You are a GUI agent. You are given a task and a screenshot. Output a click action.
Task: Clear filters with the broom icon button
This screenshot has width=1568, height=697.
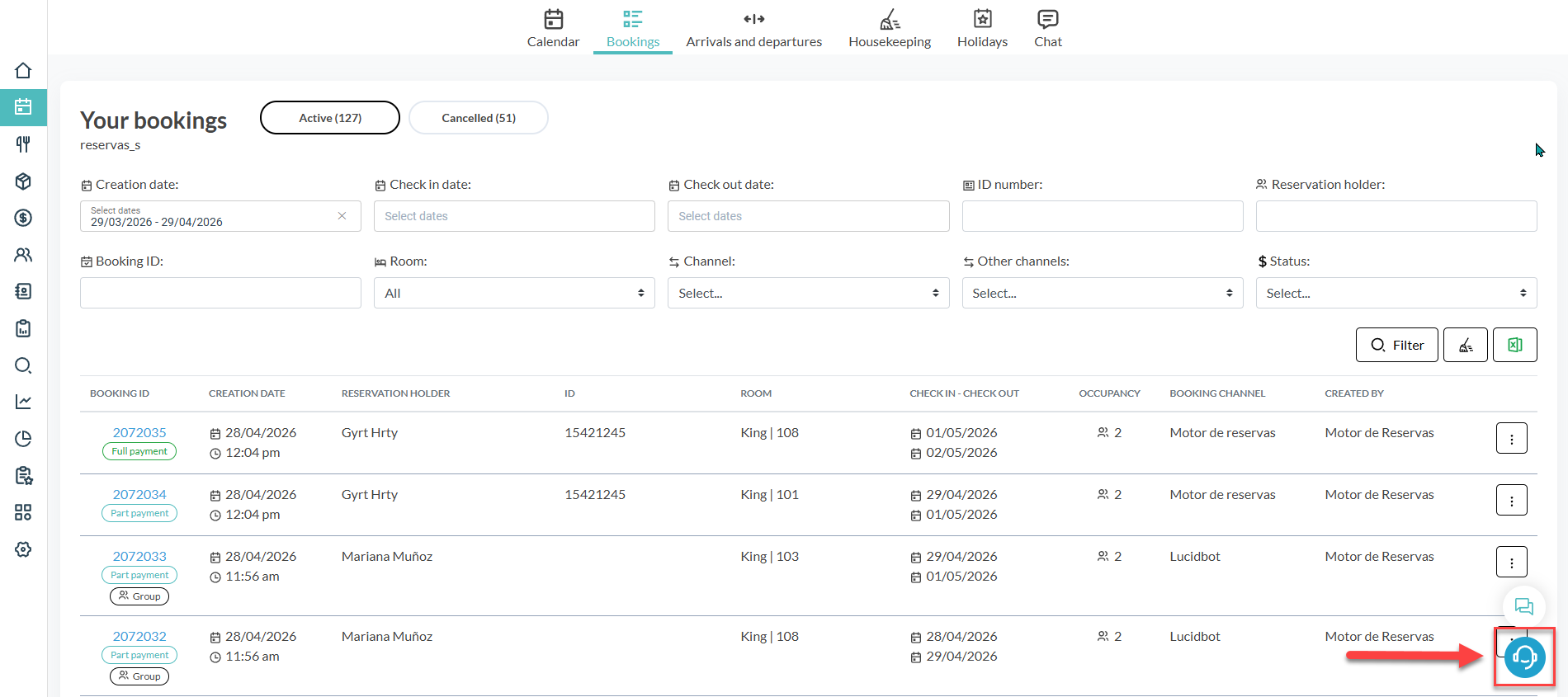click(x=1465, y=345)
